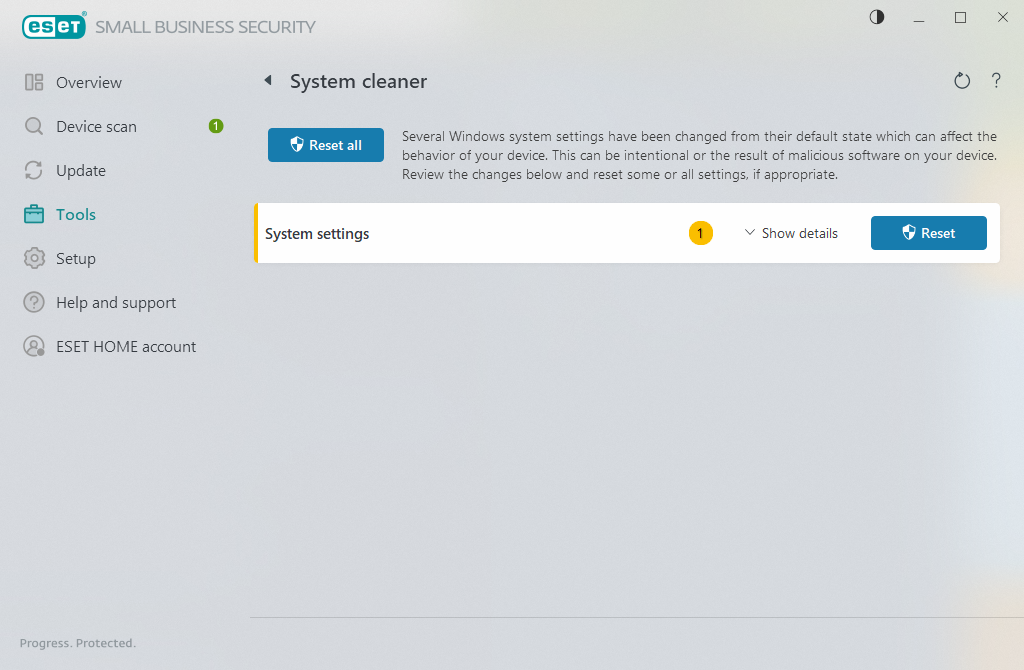The image size is (1024, 670).
Task: Reset the System settings item
Action: pos(929,233)
